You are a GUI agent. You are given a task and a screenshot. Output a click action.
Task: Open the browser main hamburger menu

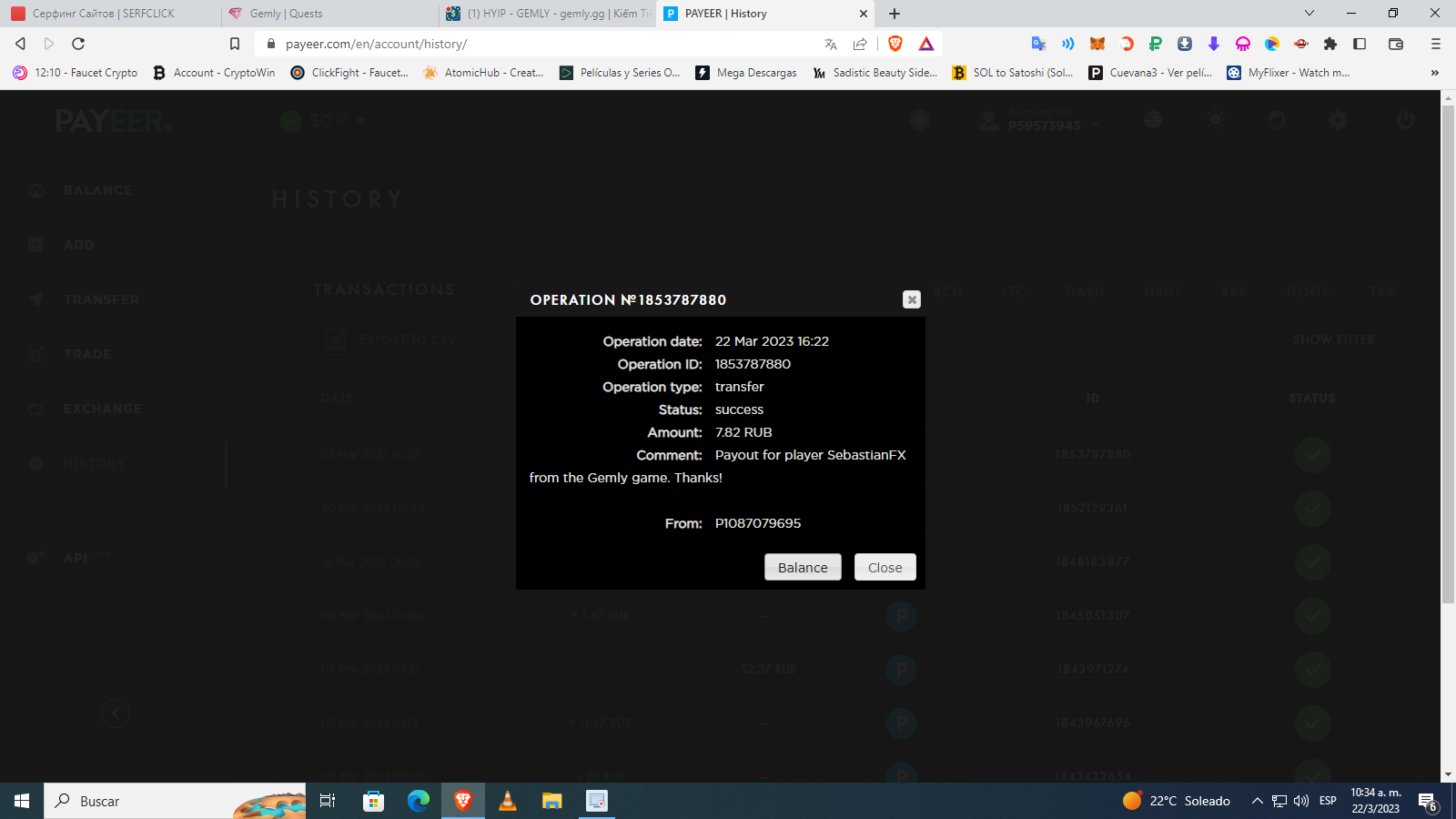pyautogui.click(x=1436, y=44)
